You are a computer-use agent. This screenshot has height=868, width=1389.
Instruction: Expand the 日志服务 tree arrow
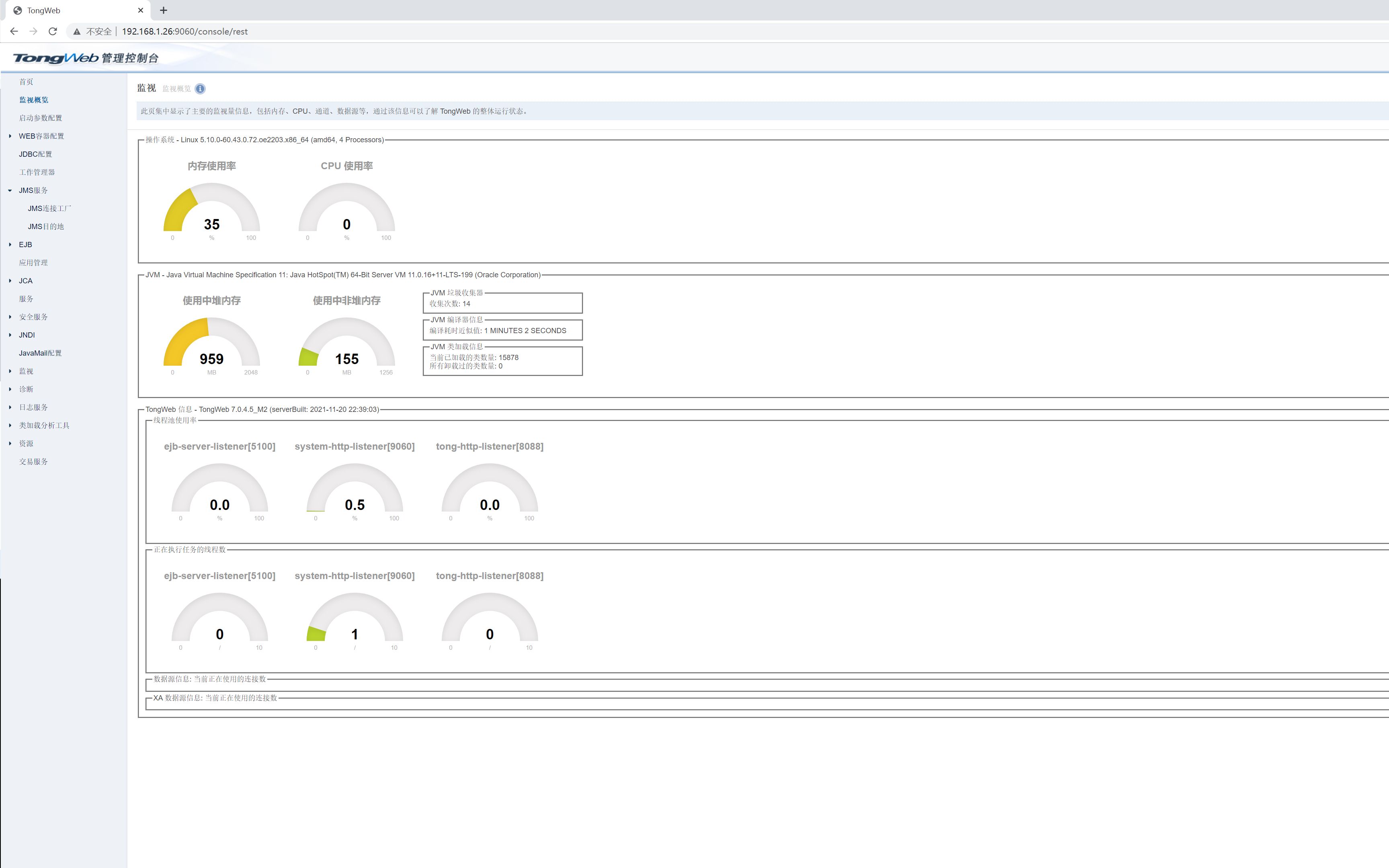10,407
